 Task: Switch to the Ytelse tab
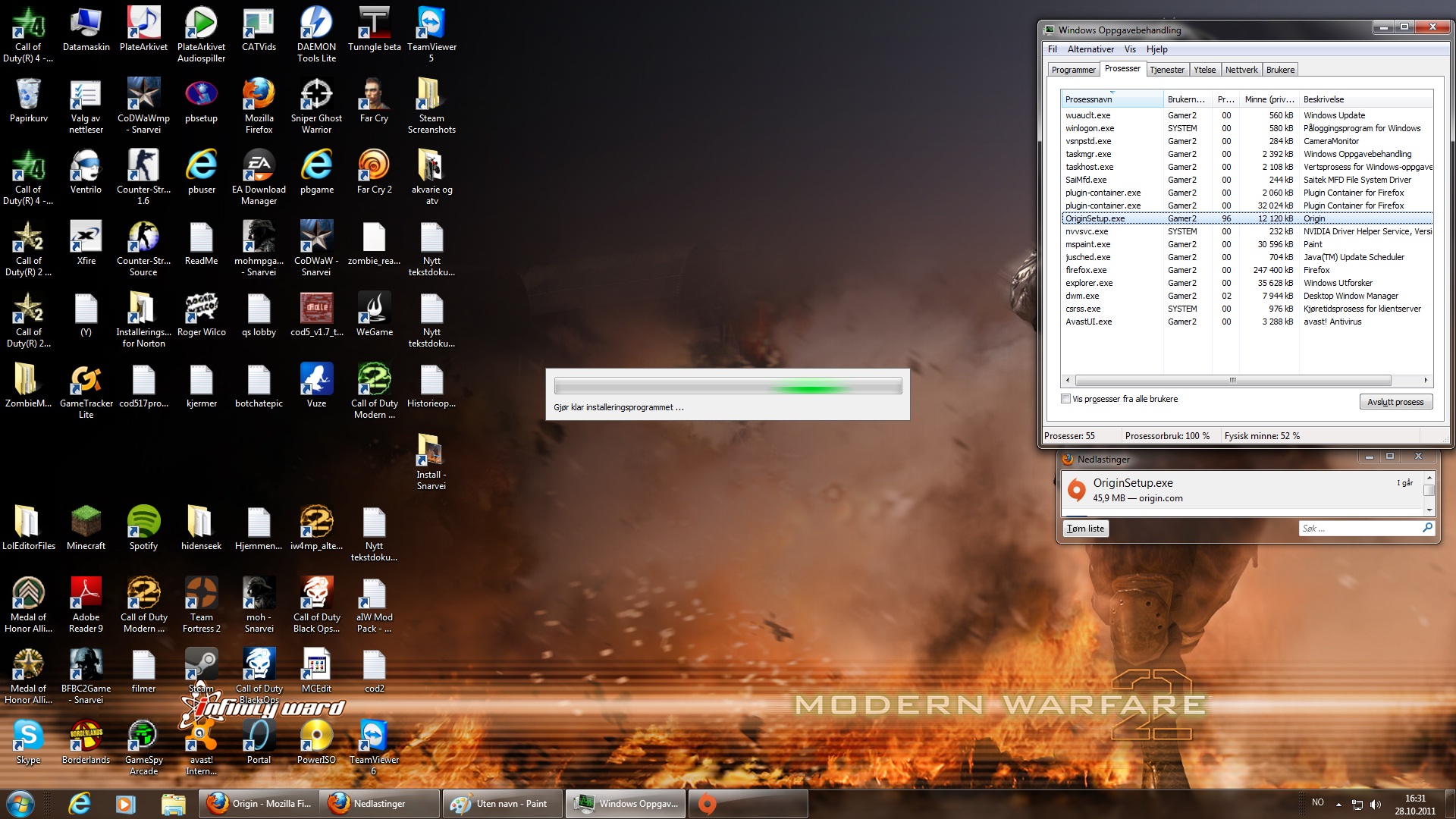1204,70
